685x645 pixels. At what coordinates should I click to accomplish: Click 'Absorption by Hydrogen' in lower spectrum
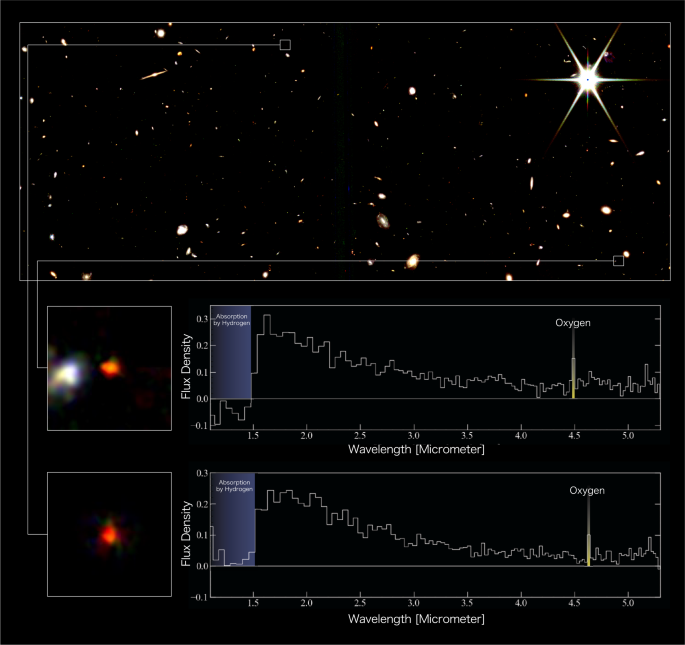[x=234, y=485]
